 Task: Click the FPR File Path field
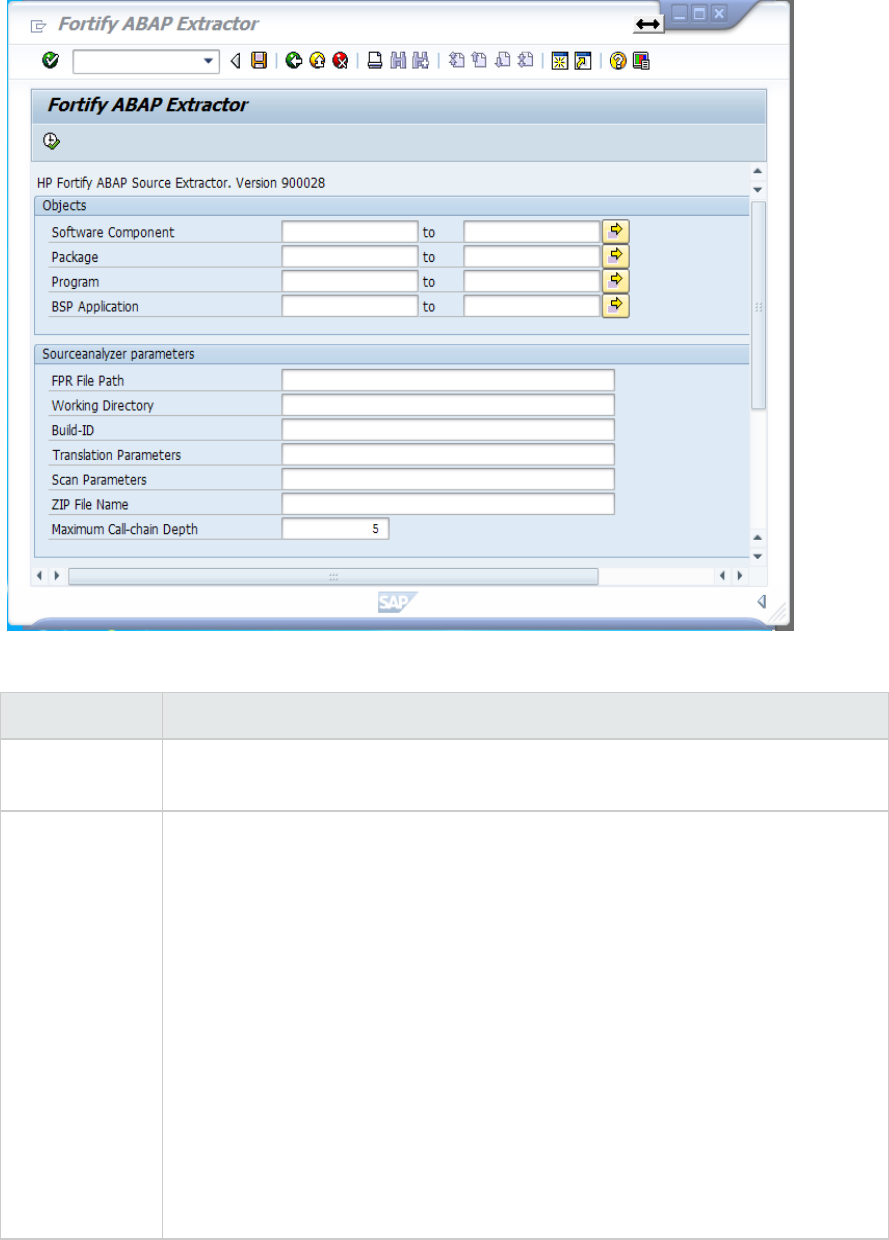[x=448, y=380]
